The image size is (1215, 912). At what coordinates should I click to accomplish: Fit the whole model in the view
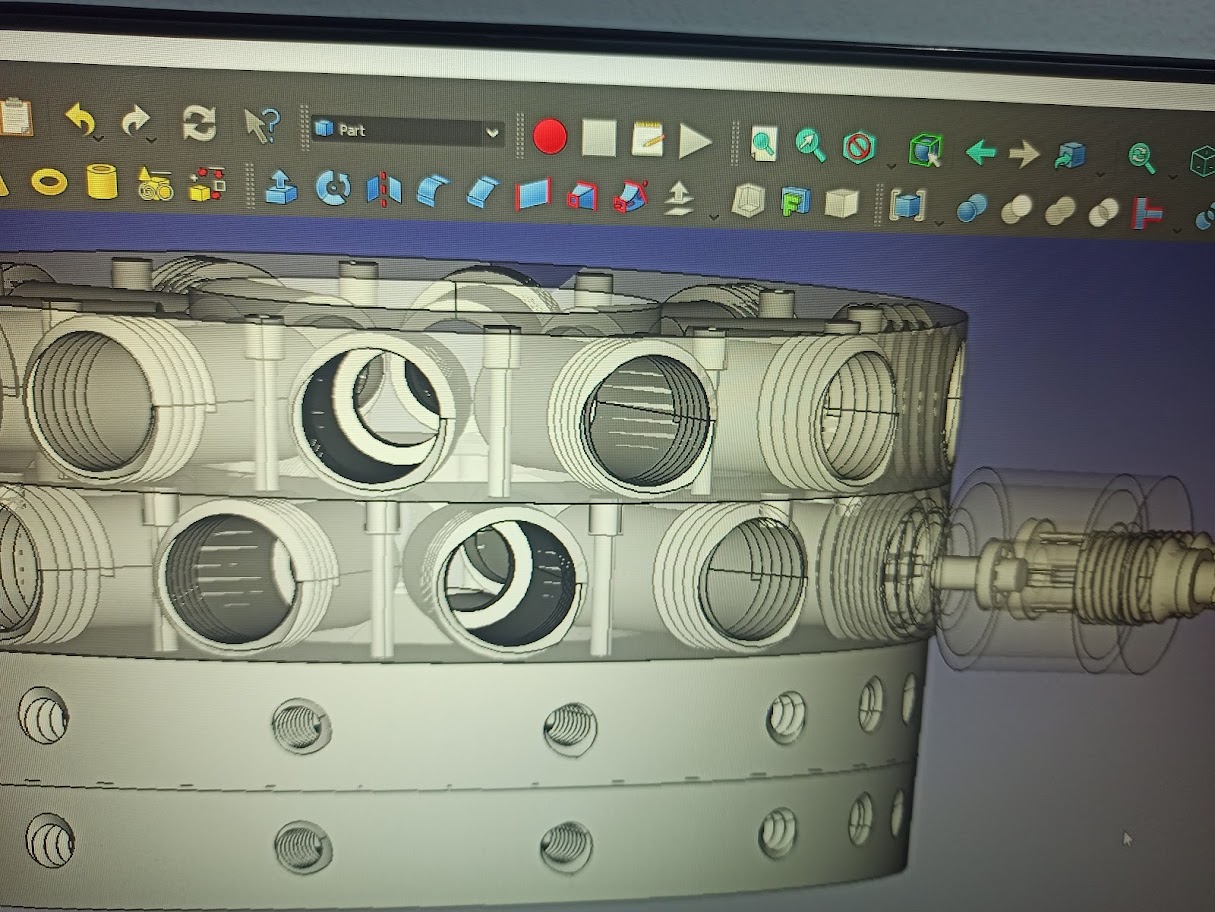pos(765,142)
